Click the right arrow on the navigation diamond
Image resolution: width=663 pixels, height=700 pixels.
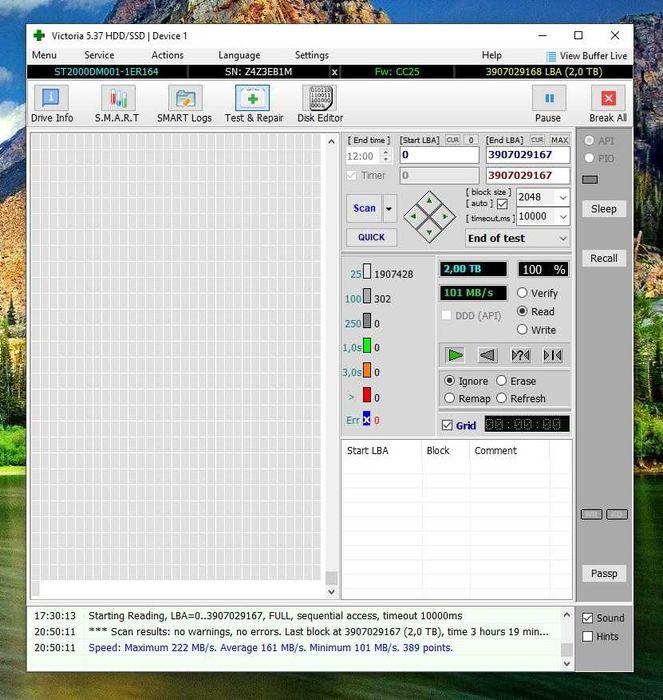tap(445, 217)
